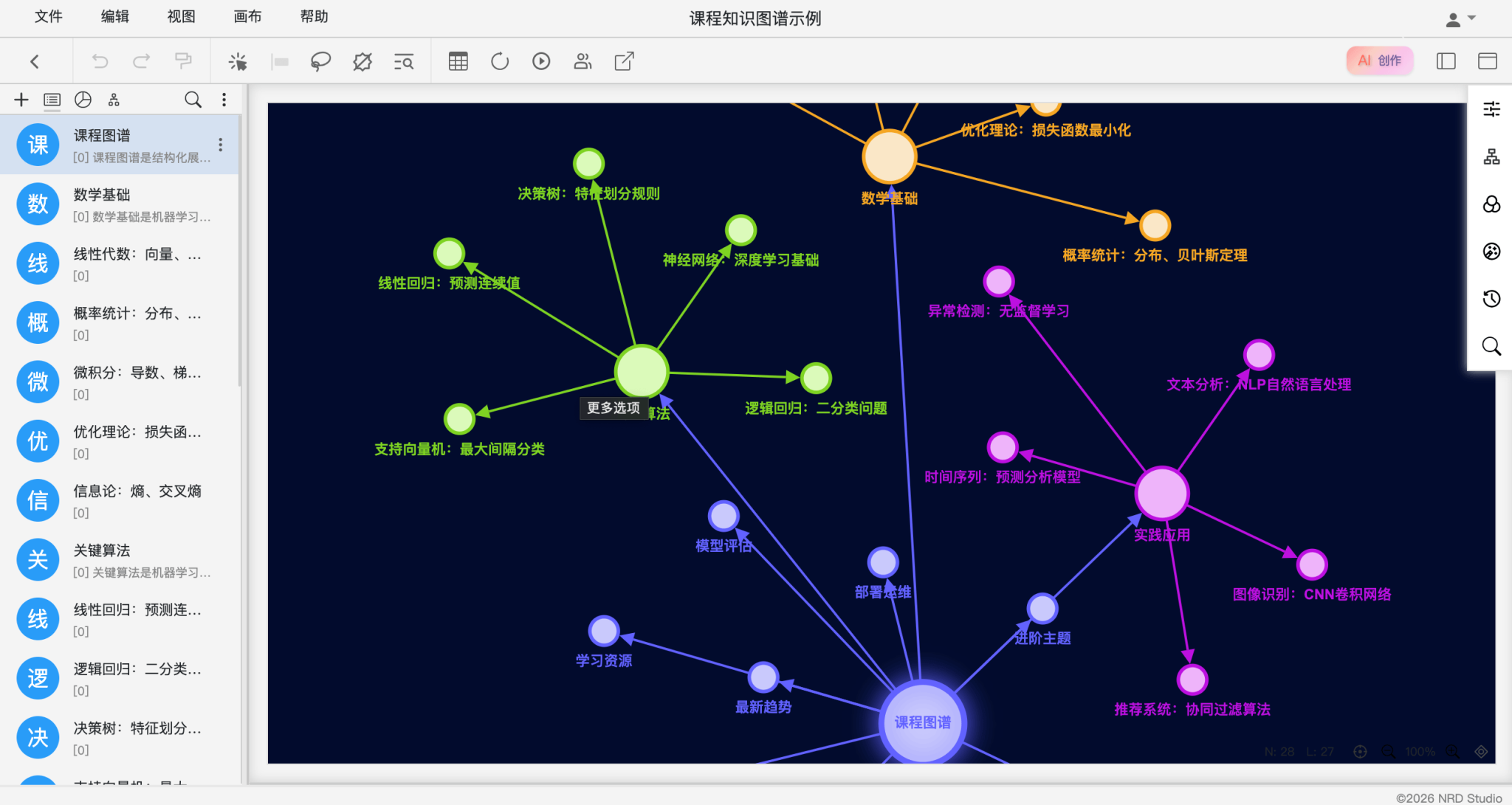Click the play presentation button

point(541,61)
